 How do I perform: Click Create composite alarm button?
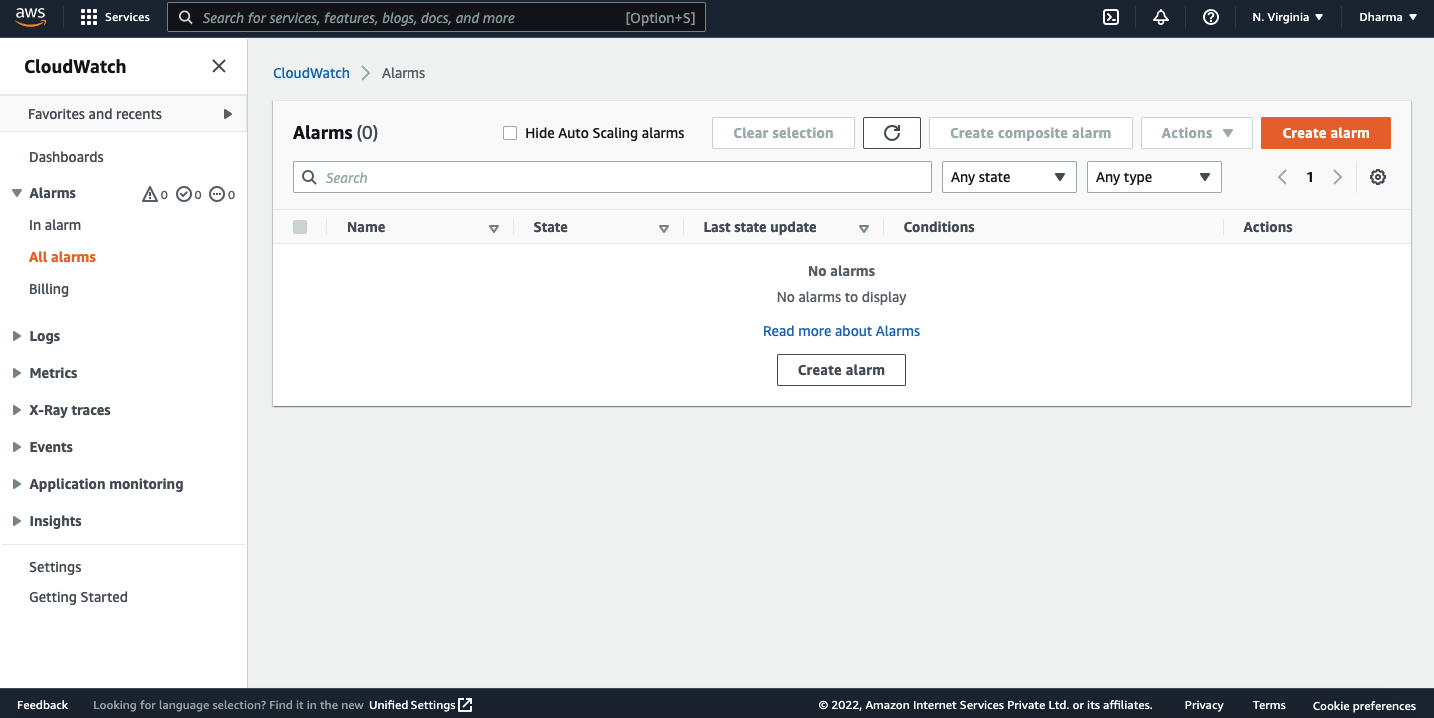[x=1030, y=133]
